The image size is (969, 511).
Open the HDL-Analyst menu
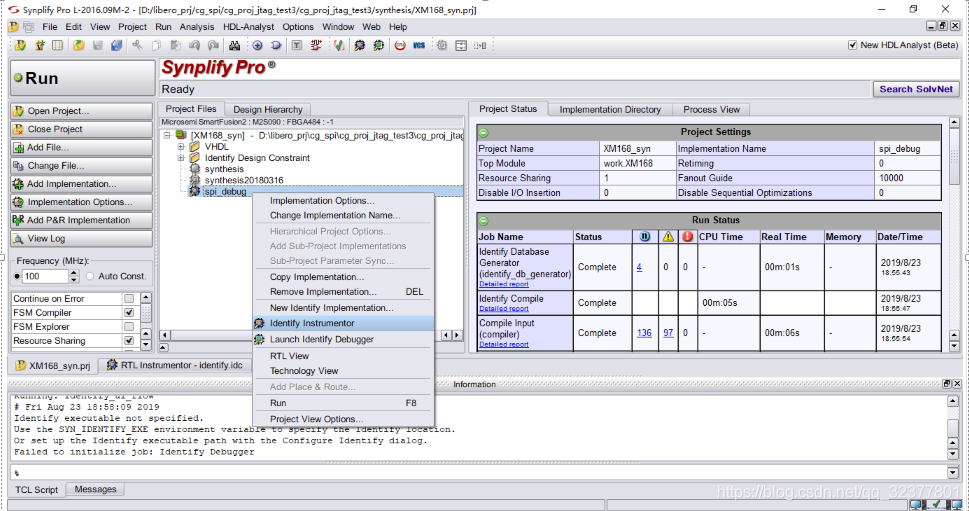tap(248, 27)
